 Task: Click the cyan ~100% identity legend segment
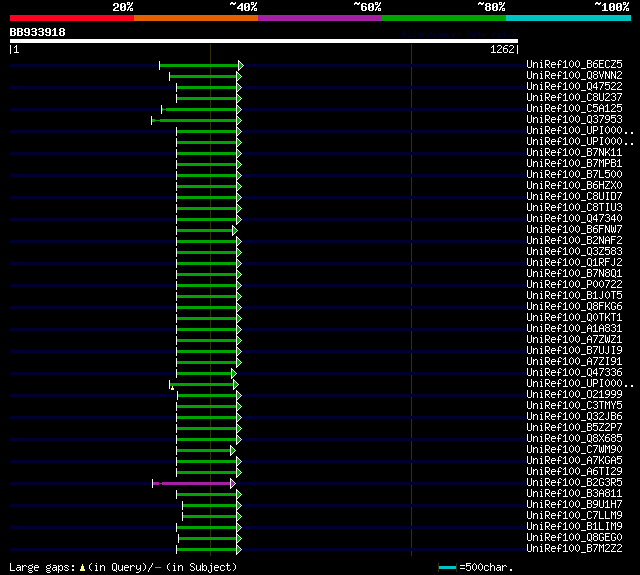tap(569, 18)
